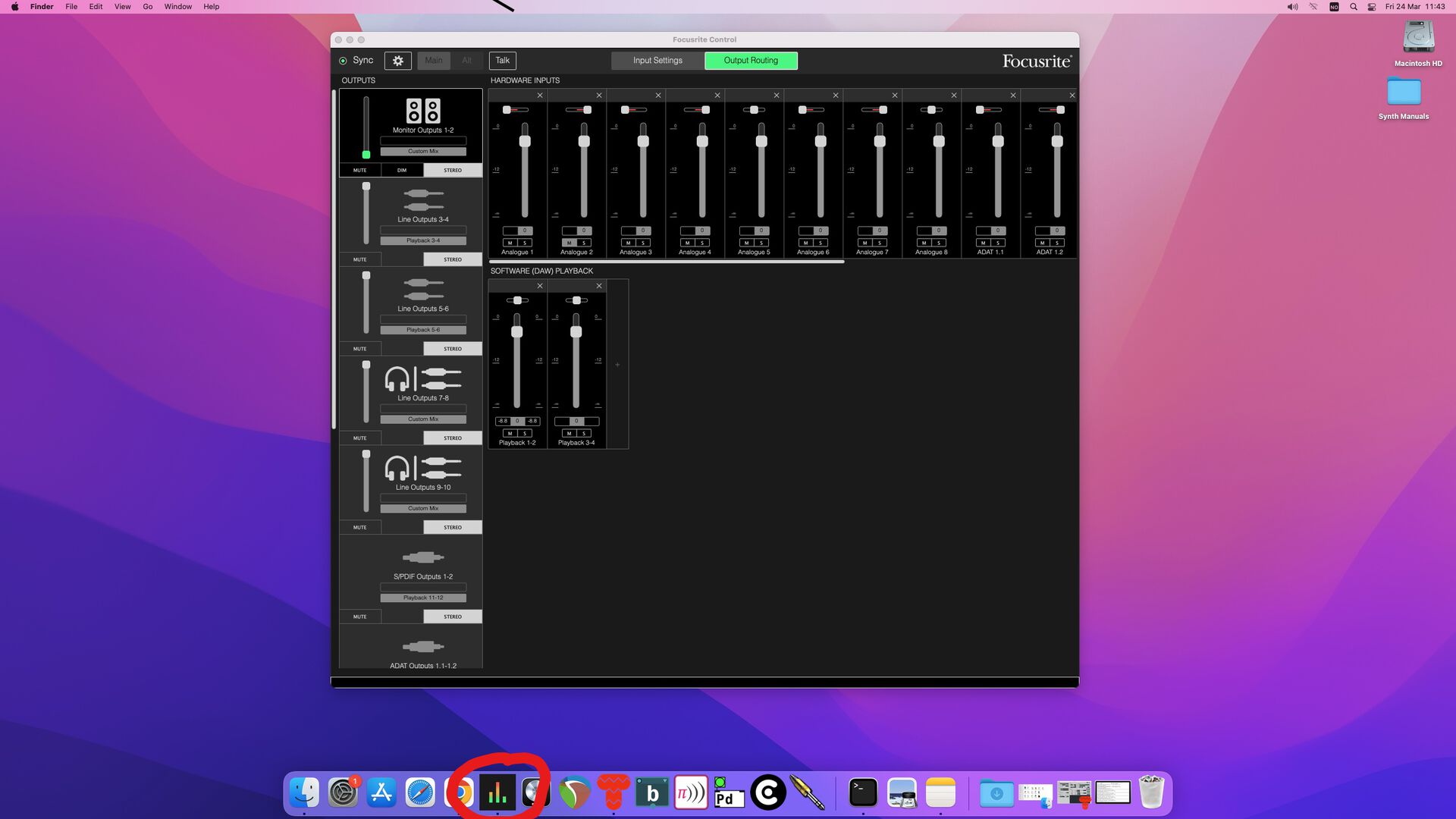
Task: Click the Hardware Inputs horizontal scrollbar
Action: (667, 262)
